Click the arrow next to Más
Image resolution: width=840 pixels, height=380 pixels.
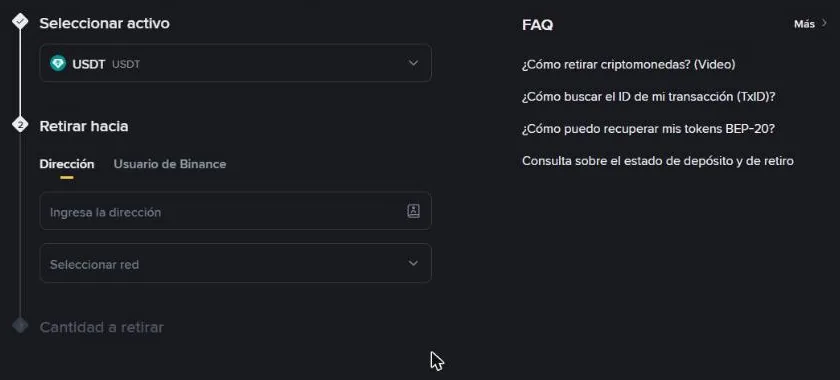[x=824, y=24]
